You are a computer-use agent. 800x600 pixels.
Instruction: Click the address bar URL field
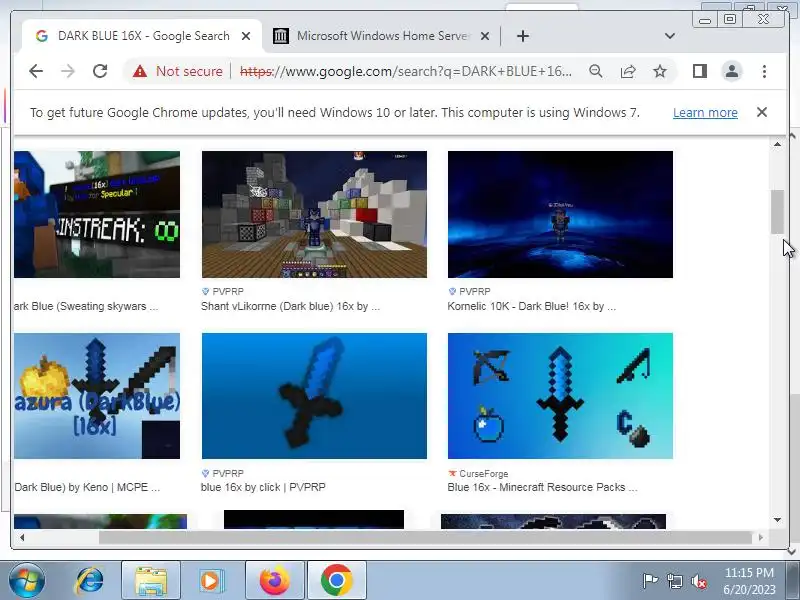[x=406, y=71]
